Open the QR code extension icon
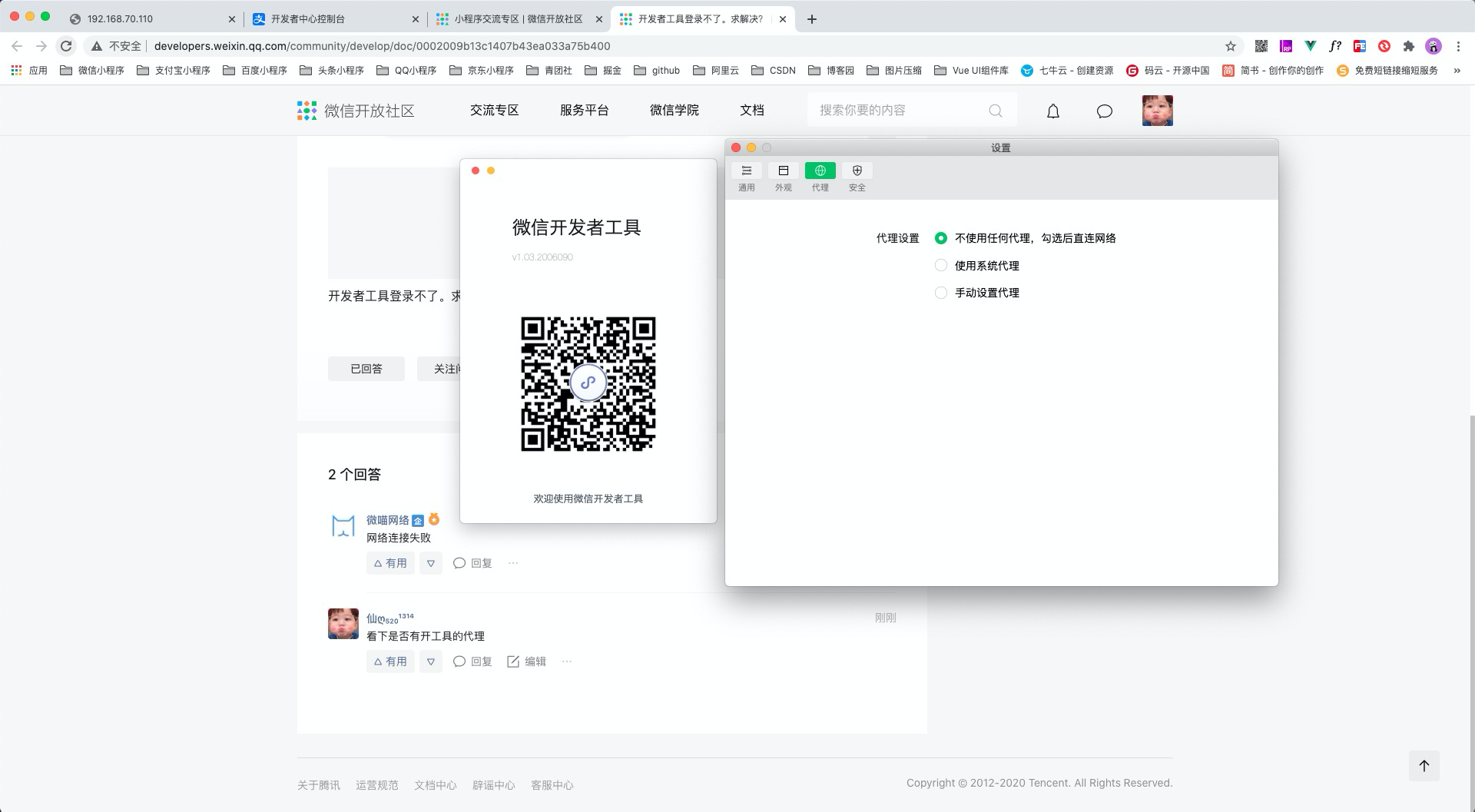The image size is (1475, 812). click(x=1261, y=46)
